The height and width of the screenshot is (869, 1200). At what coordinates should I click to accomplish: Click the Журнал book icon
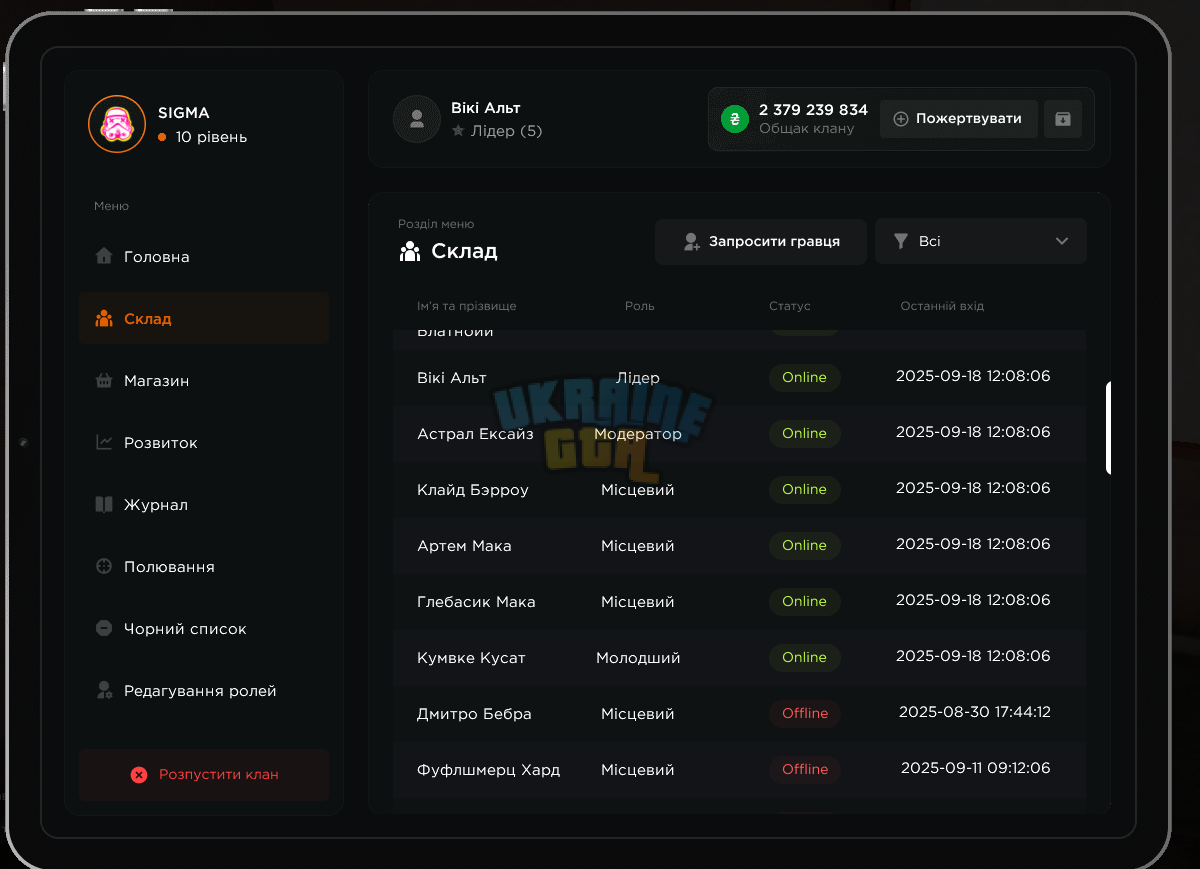[x=104, y=504]
